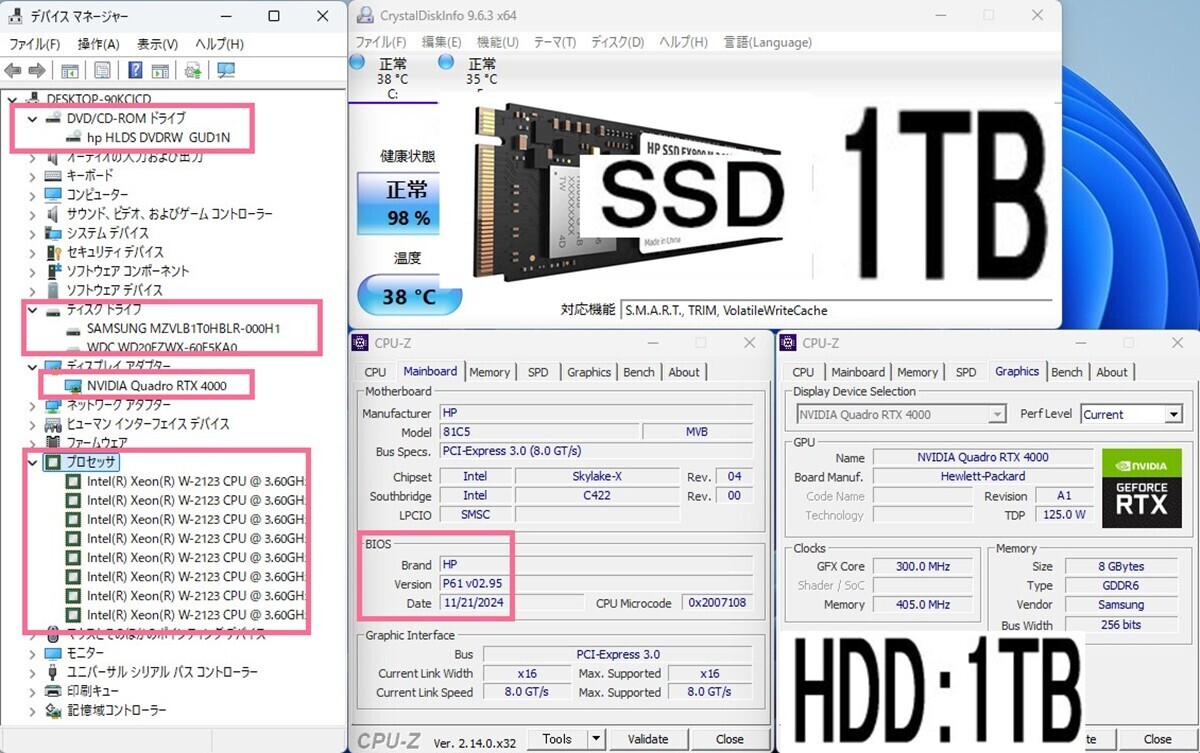Click the memory Type value GDDR6
The width and height of the screenshot is (1200, 753).
(1121, 585)
